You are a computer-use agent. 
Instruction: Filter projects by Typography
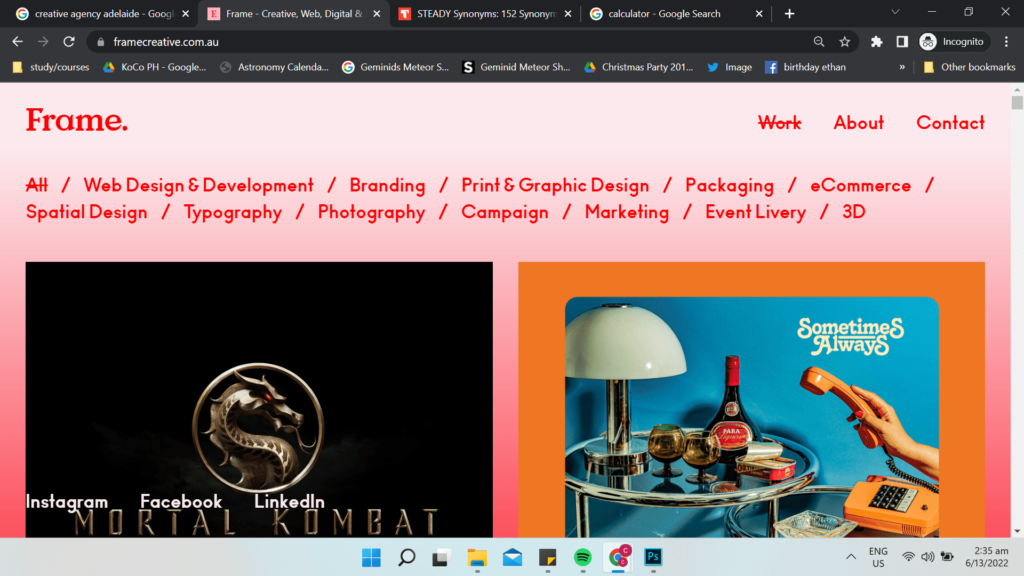pyautogui.click(x=232, y=212)
